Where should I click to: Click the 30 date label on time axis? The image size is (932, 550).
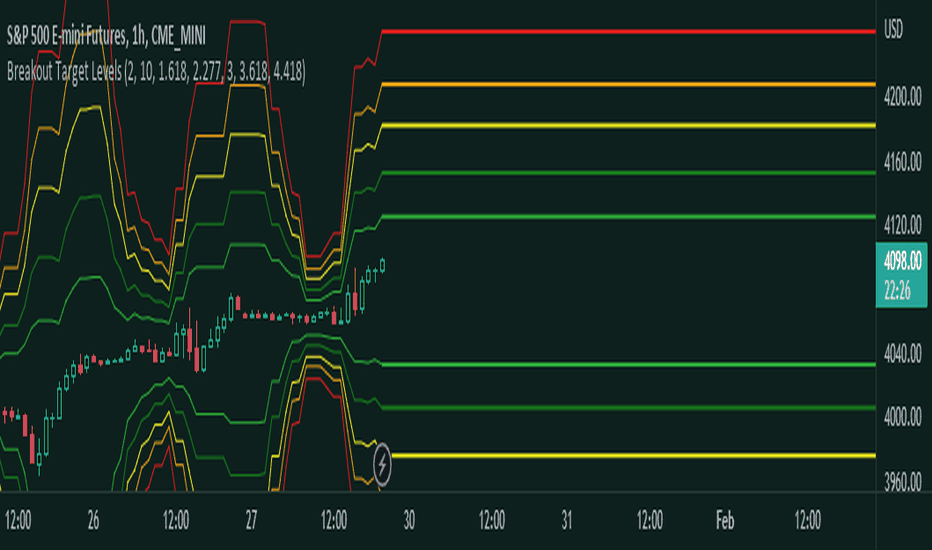[x=409, y=521]
